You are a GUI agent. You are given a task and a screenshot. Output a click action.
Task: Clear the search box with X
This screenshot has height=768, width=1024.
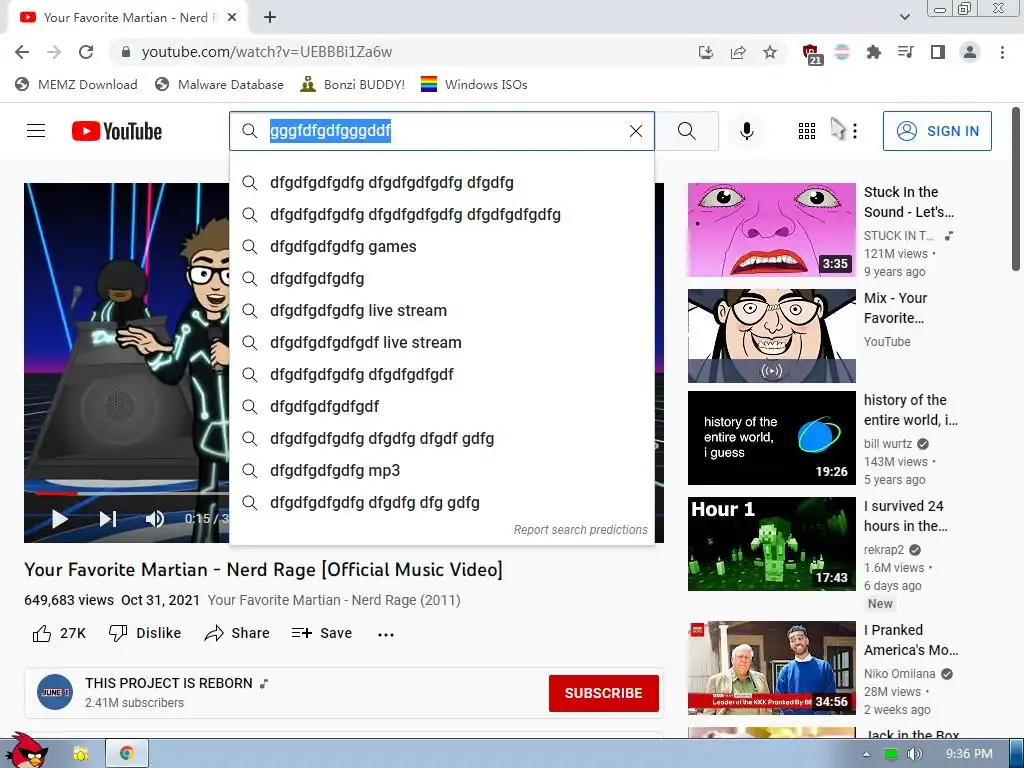[x=635, y=131]
